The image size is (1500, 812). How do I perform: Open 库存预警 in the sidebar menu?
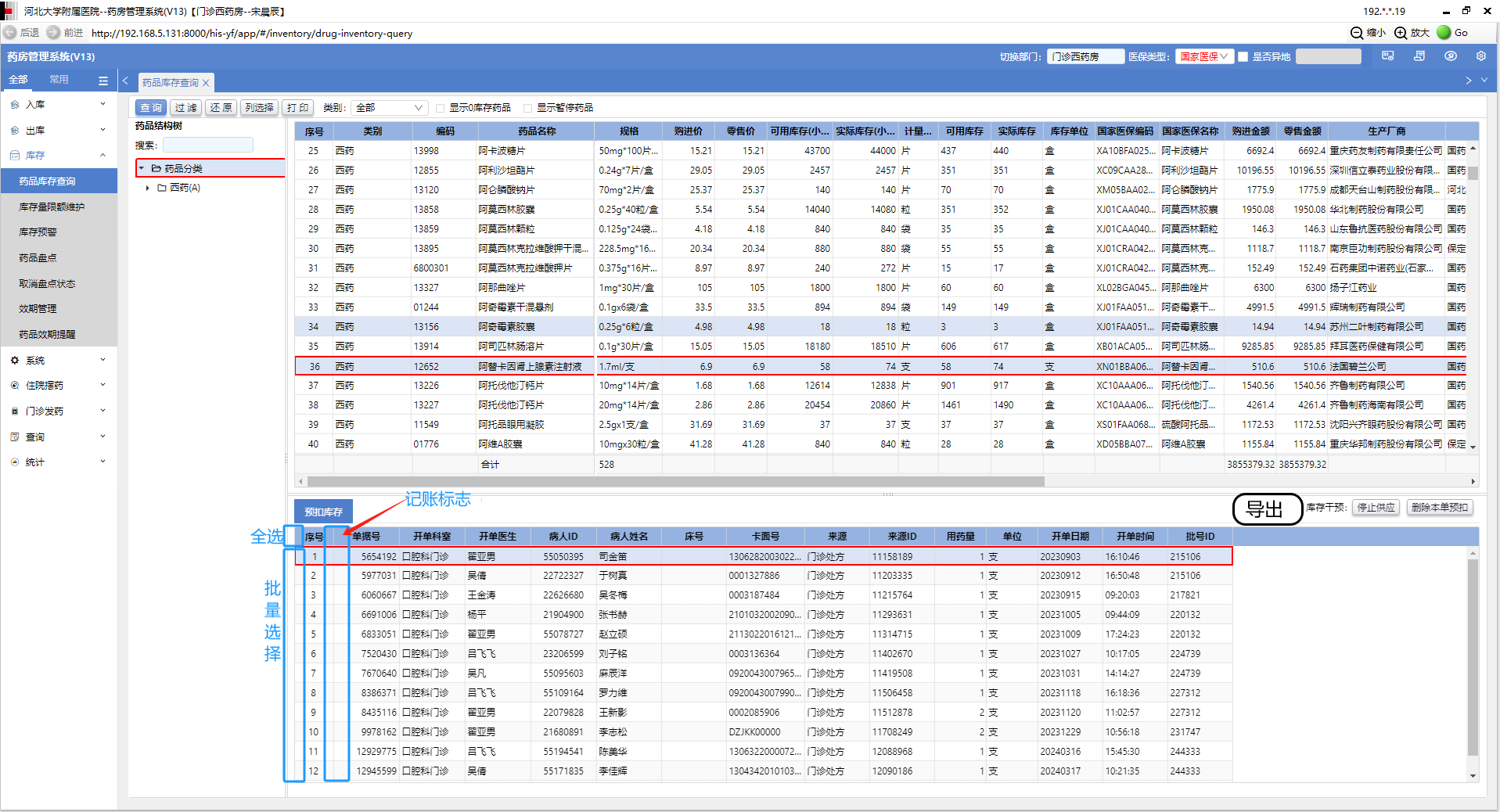[x=38, y=232]
